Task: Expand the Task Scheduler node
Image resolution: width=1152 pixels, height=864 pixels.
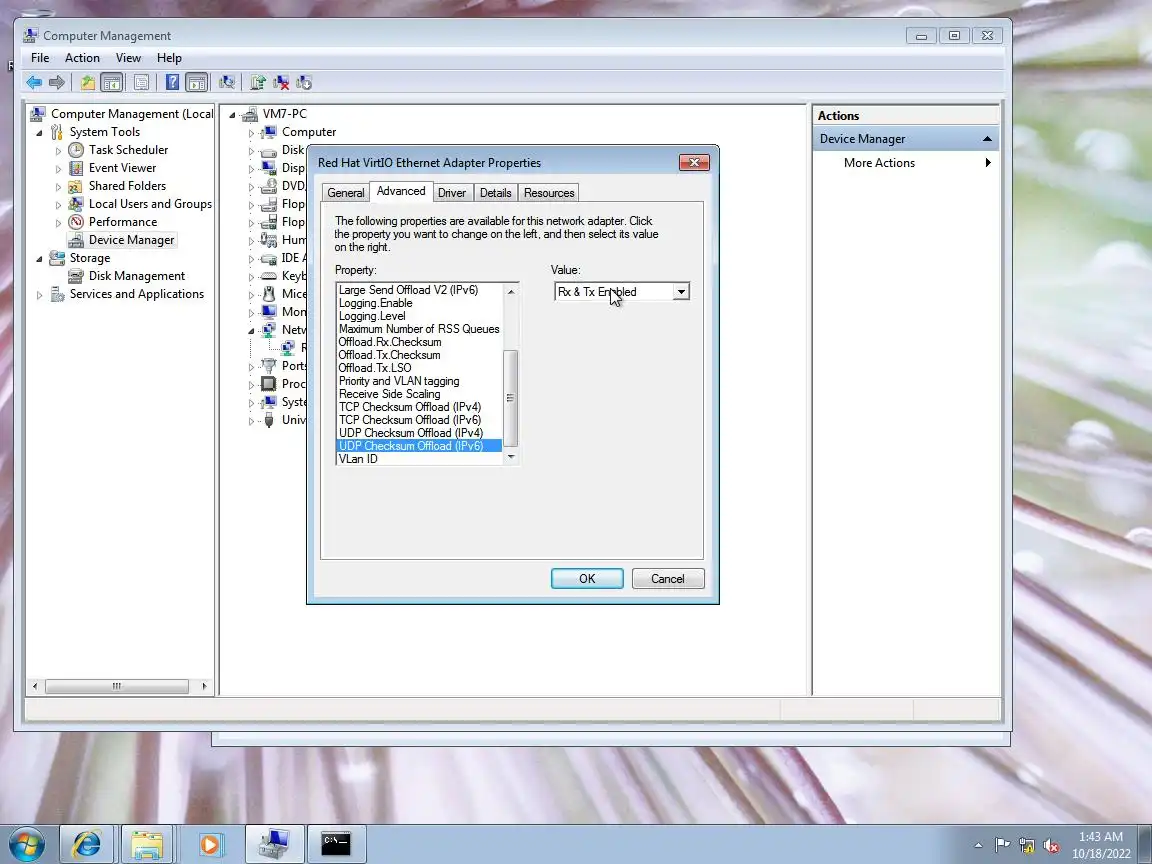Action: point(58,151)
